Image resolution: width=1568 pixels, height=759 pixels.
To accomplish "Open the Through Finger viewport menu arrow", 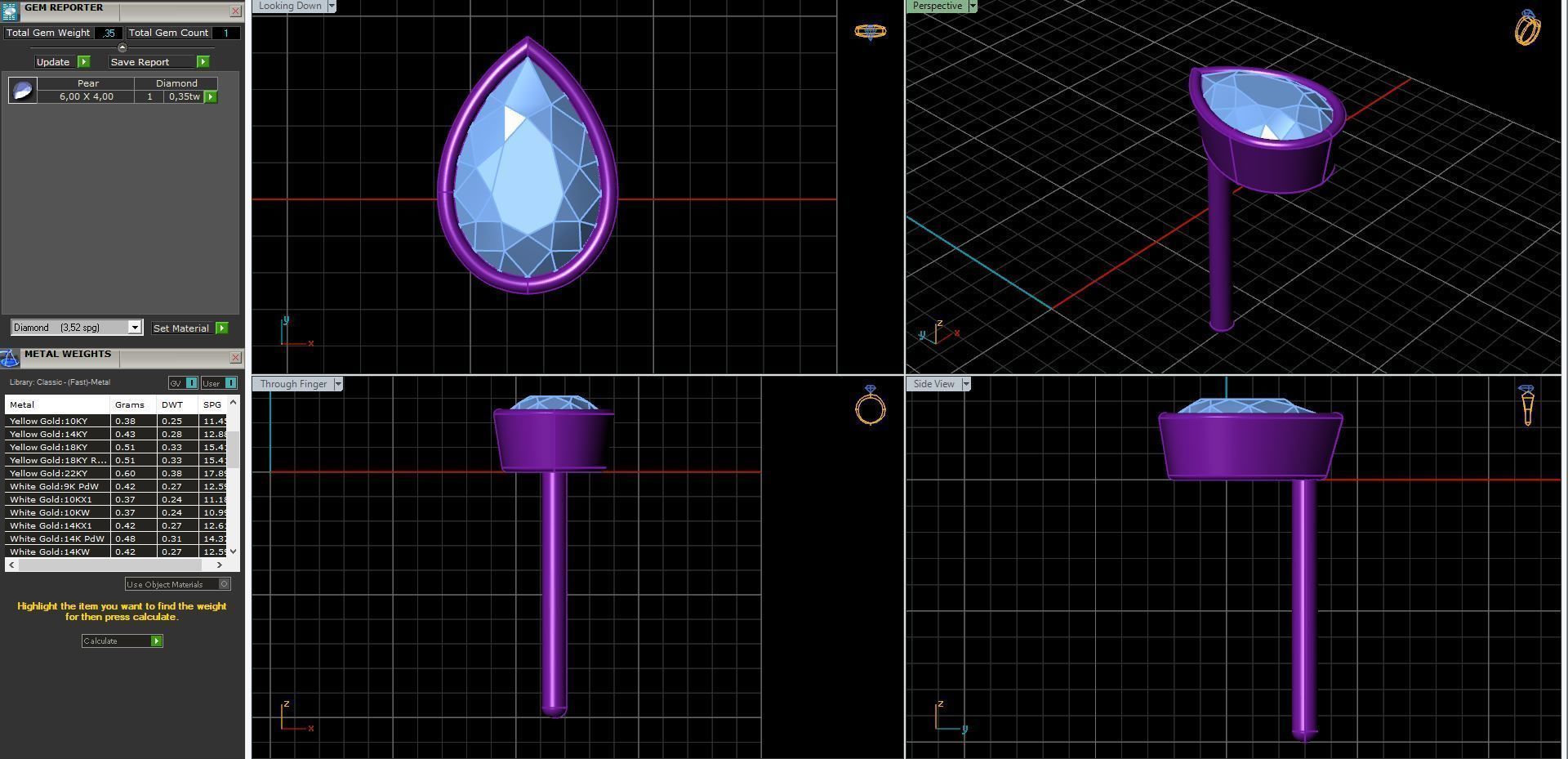I will pos(338,384).
